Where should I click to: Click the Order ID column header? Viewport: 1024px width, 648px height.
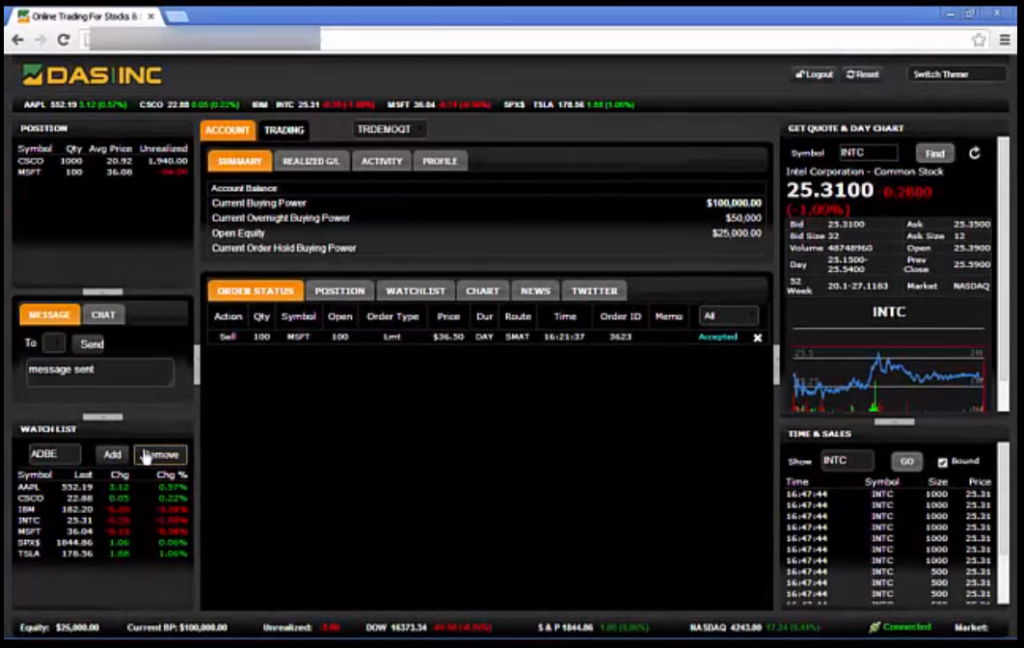(620, 316)
